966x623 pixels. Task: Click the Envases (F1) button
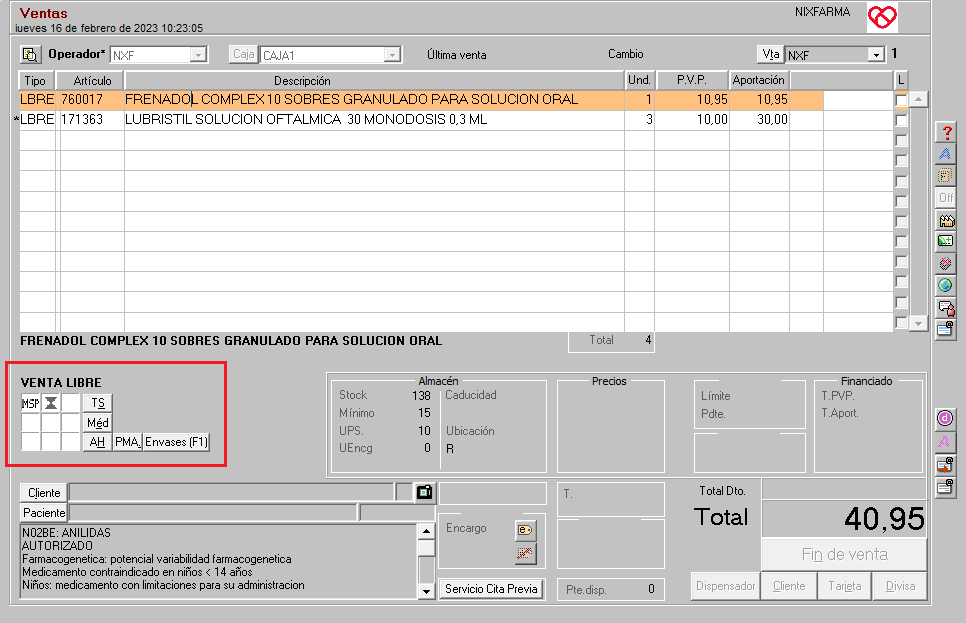coord(176,442)
